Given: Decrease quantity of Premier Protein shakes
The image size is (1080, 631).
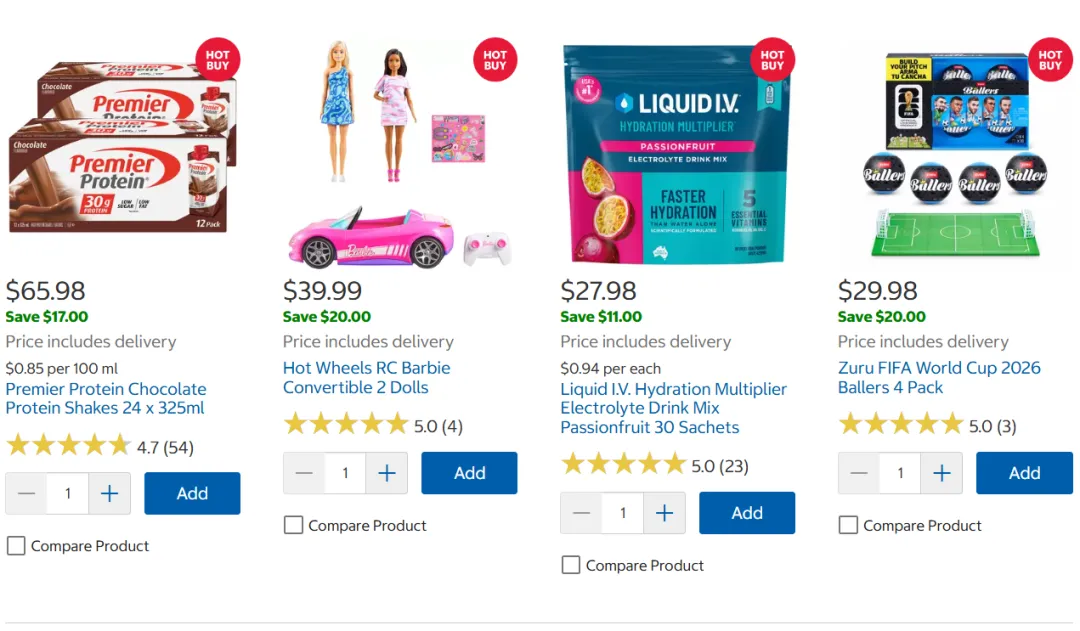Looking at the screenshot, I should (26, 493).
